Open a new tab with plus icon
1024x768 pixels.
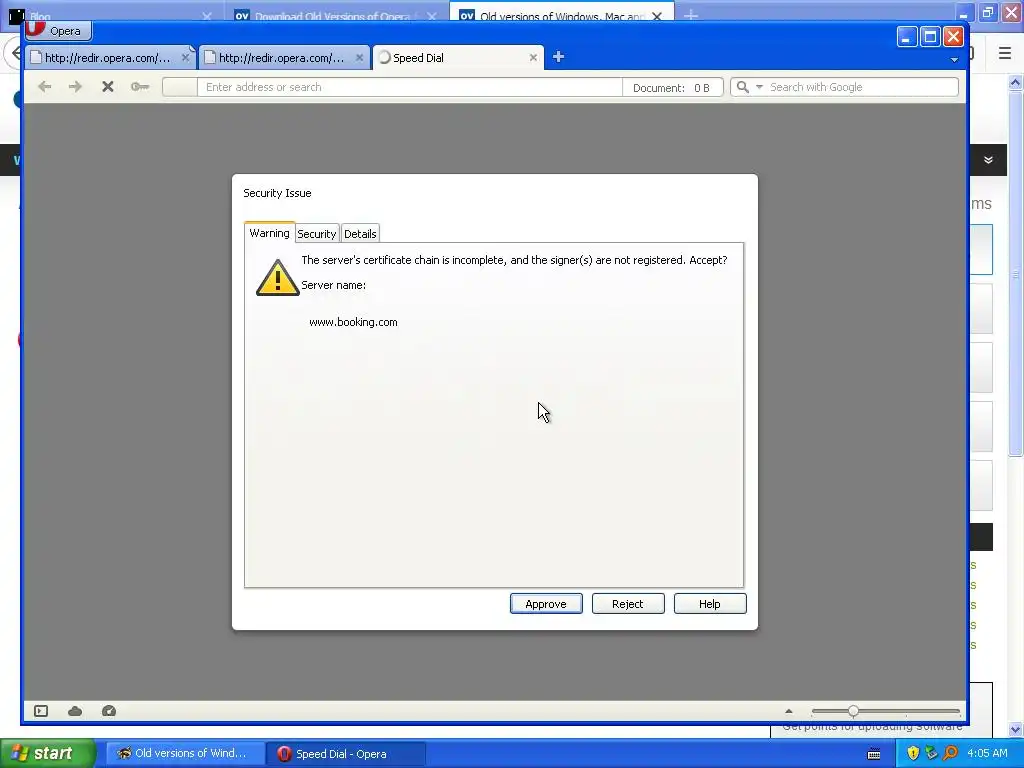(x=558, y=57)
